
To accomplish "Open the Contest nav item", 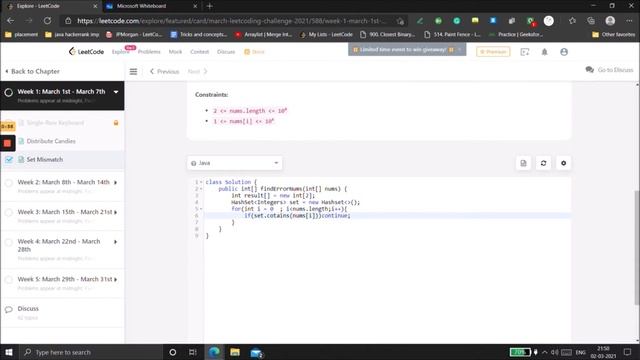I will (x=200, y=52).
